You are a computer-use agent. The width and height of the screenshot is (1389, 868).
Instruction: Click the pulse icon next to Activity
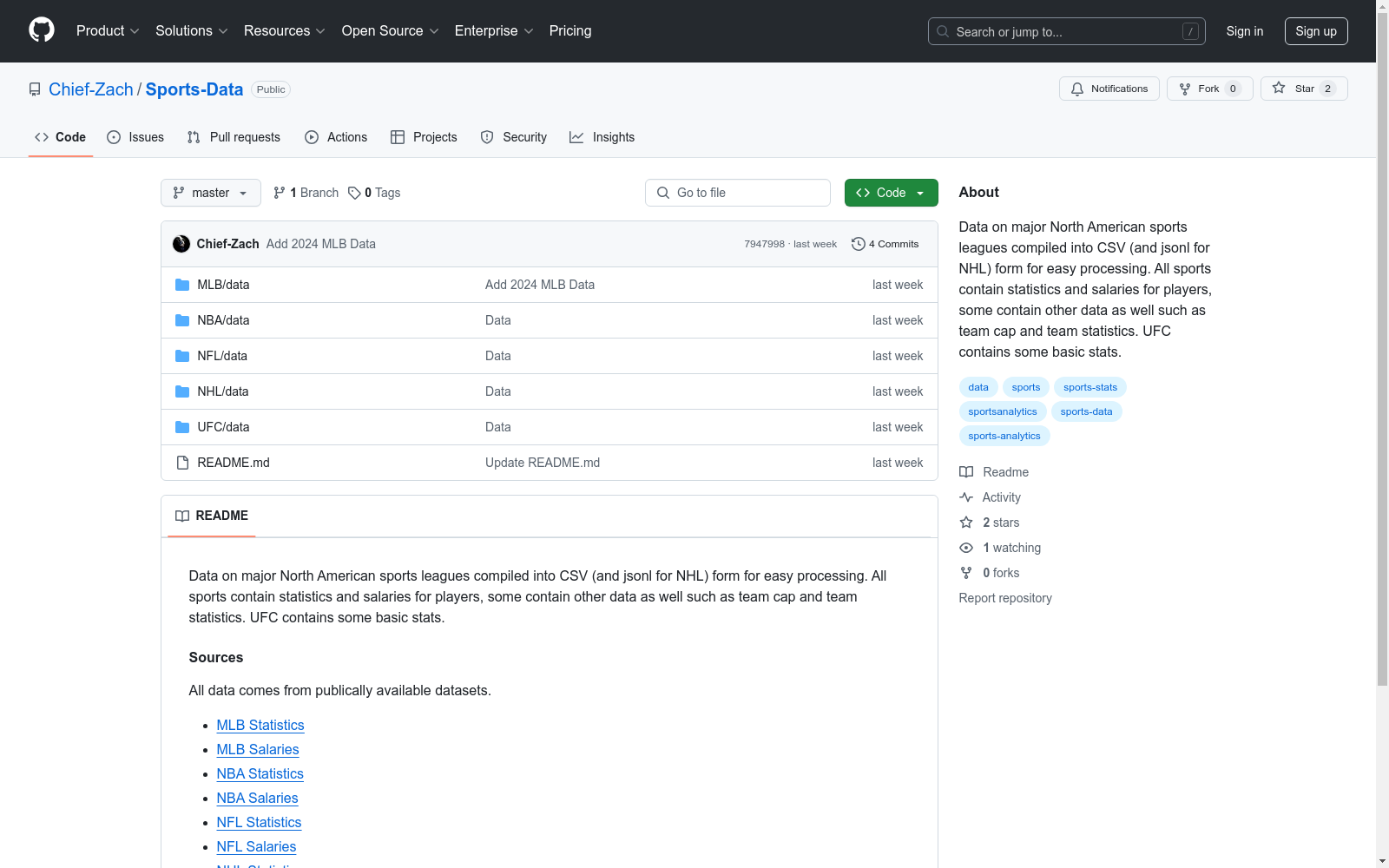966,497
